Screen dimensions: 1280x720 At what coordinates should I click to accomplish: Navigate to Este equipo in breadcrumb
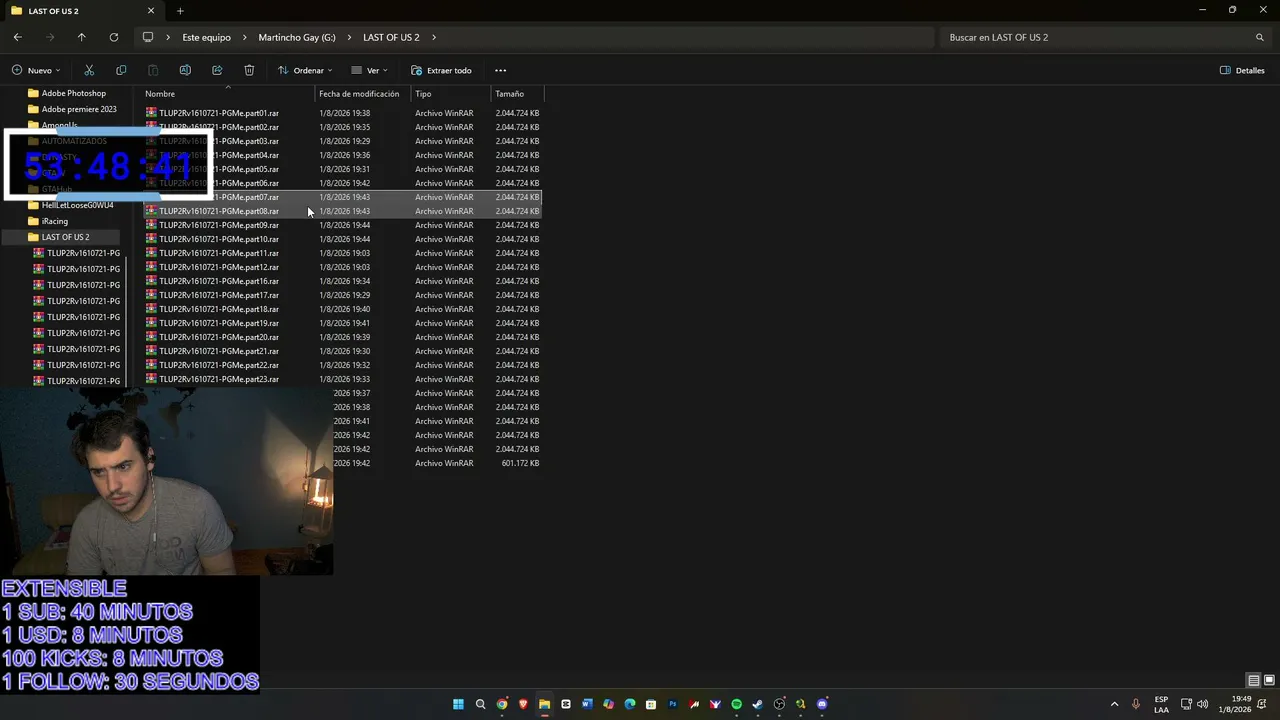(206, 37)
